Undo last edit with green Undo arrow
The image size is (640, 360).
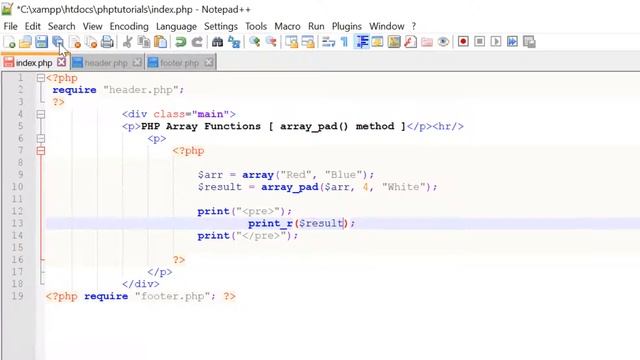coord(180,42)
